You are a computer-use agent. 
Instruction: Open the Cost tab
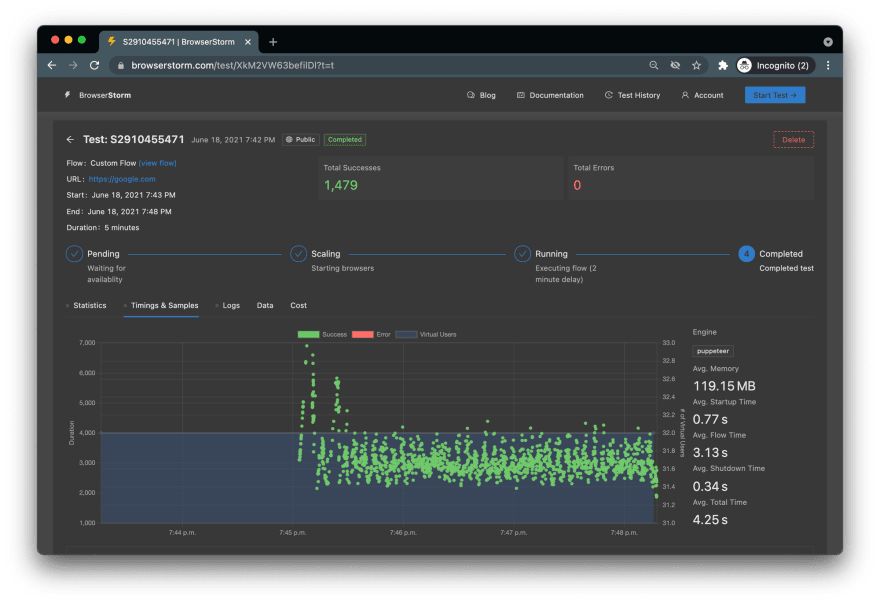coord(299,305)
